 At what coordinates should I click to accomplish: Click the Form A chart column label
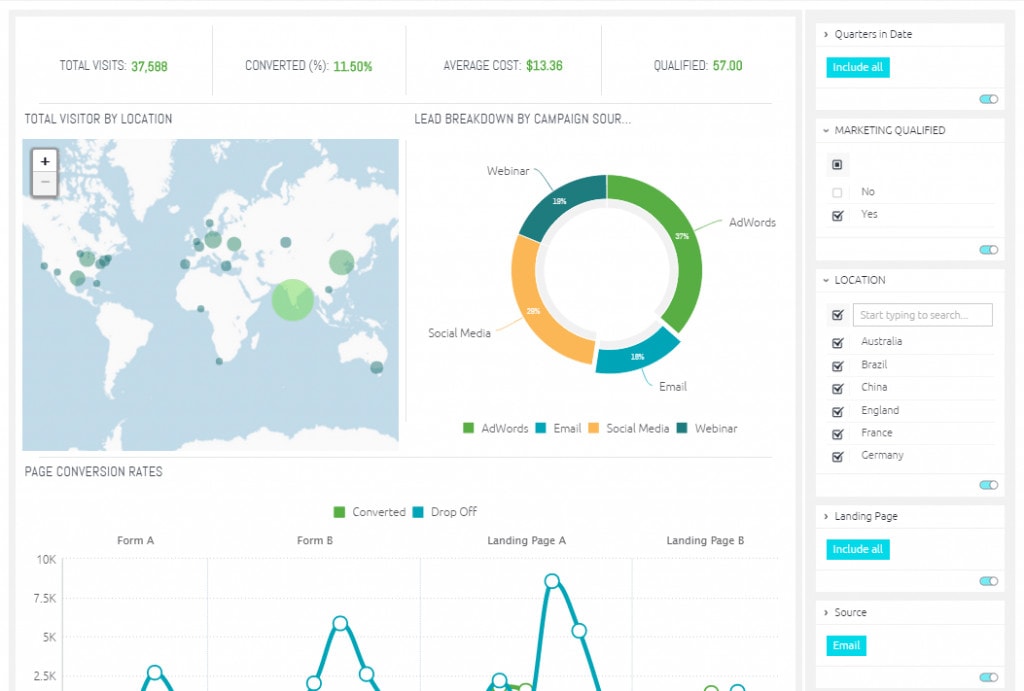point(135,541)
